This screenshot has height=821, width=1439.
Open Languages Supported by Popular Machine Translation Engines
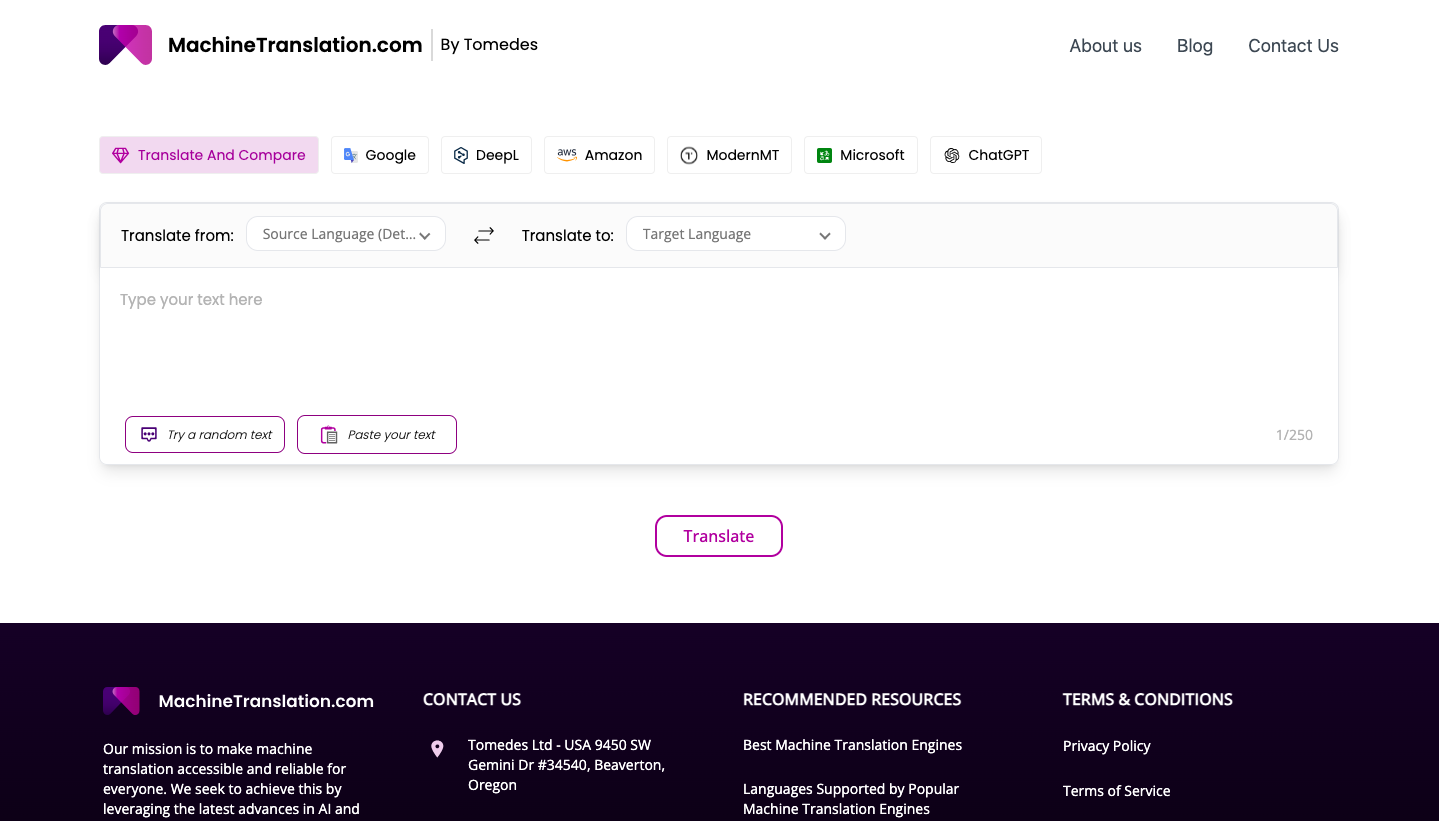(851, 799)
